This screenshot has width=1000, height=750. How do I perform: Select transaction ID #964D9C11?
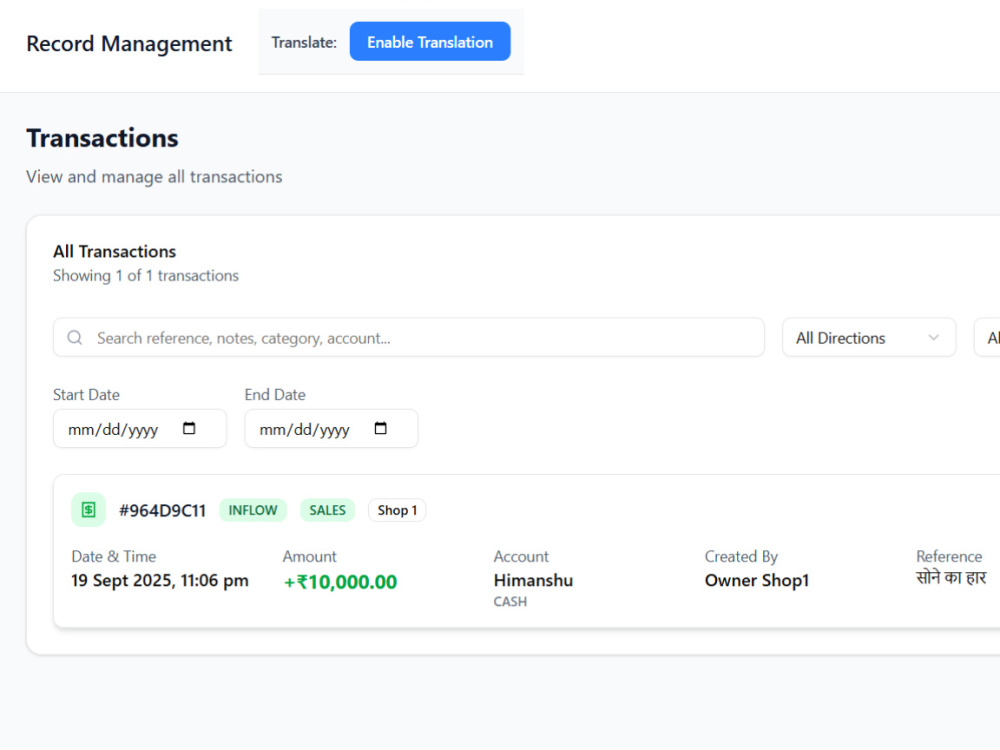(163, 510)
